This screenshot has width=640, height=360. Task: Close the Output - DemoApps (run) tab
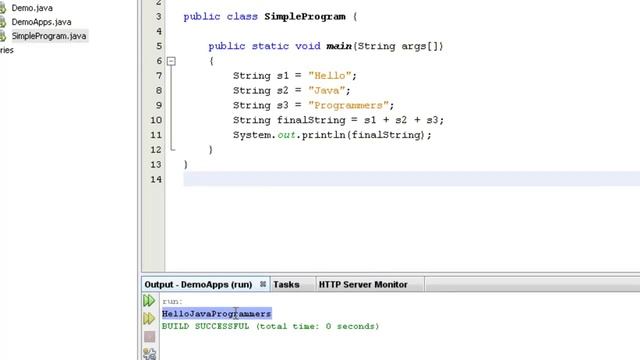263,284
